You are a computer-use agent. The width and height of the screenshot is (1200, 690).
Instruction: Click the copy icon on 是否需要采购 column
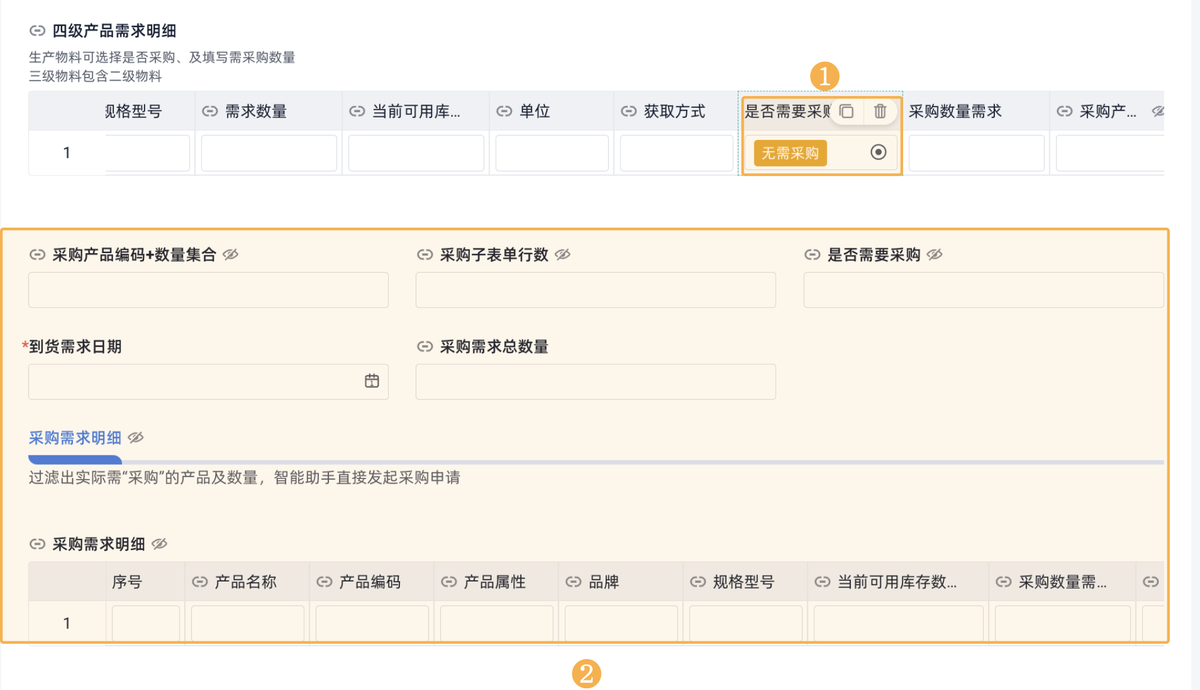pos(846,112)
